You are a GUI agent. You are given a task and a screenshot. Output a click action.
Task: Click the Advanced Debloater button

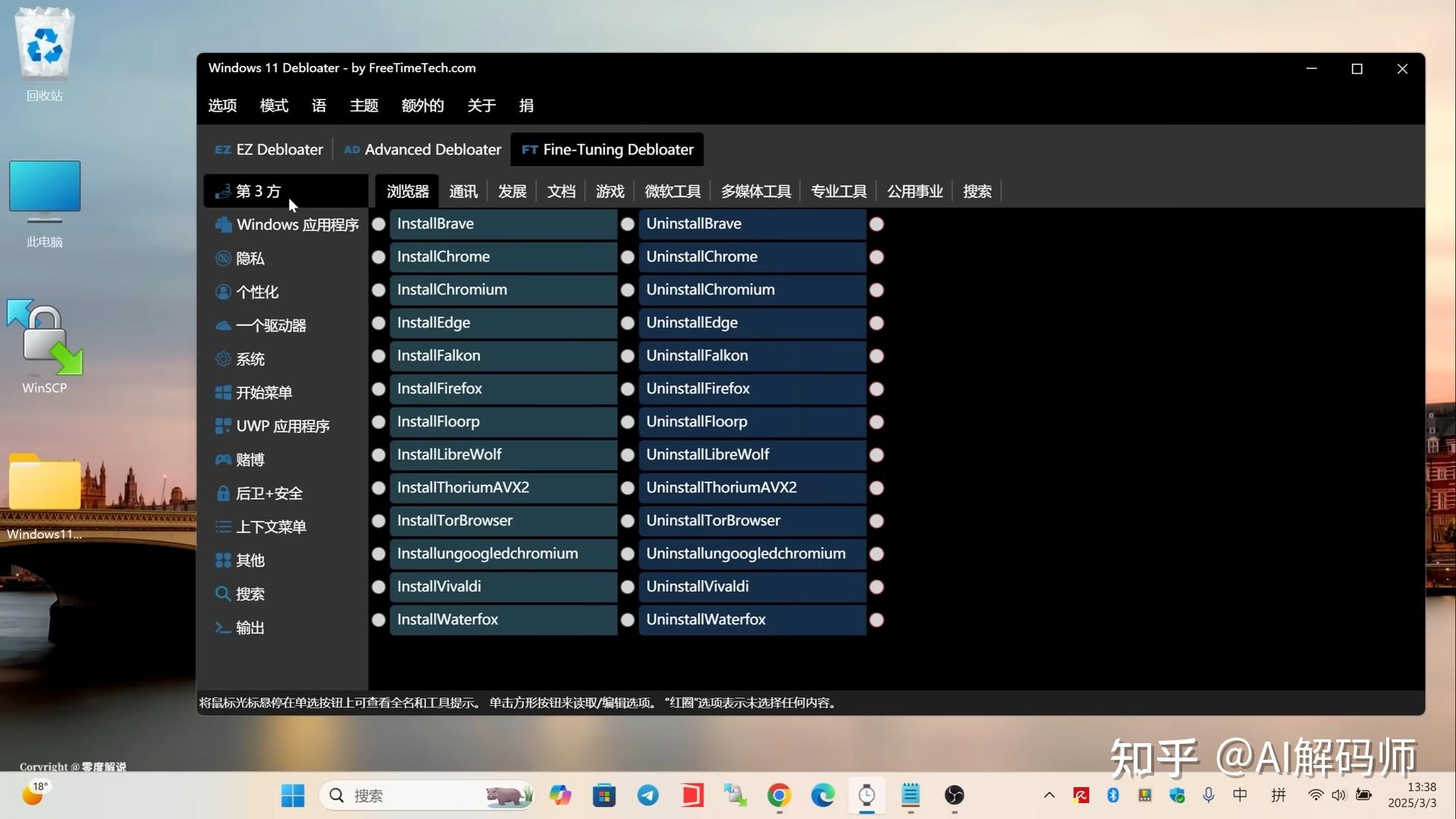[x=422, y=149]
